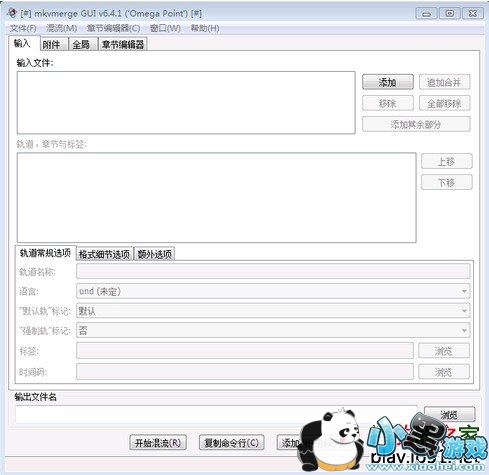The height and width of the screenshot is (475, 489).
Task: Click the 输出文件名 text field
Action: pos(216,414)
